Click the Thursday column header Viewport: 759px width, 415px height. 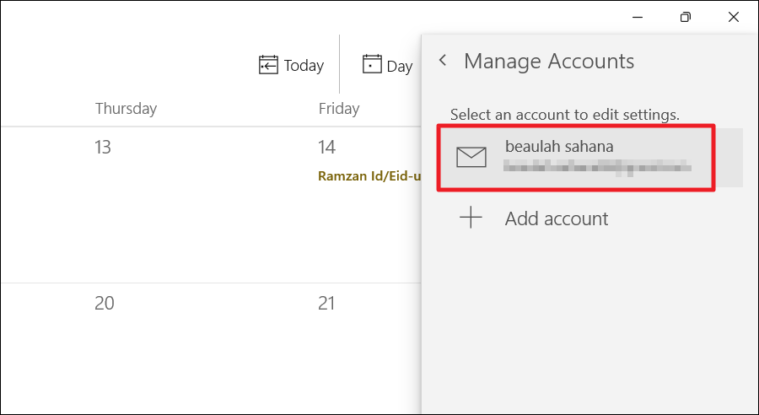click(126, 108)
